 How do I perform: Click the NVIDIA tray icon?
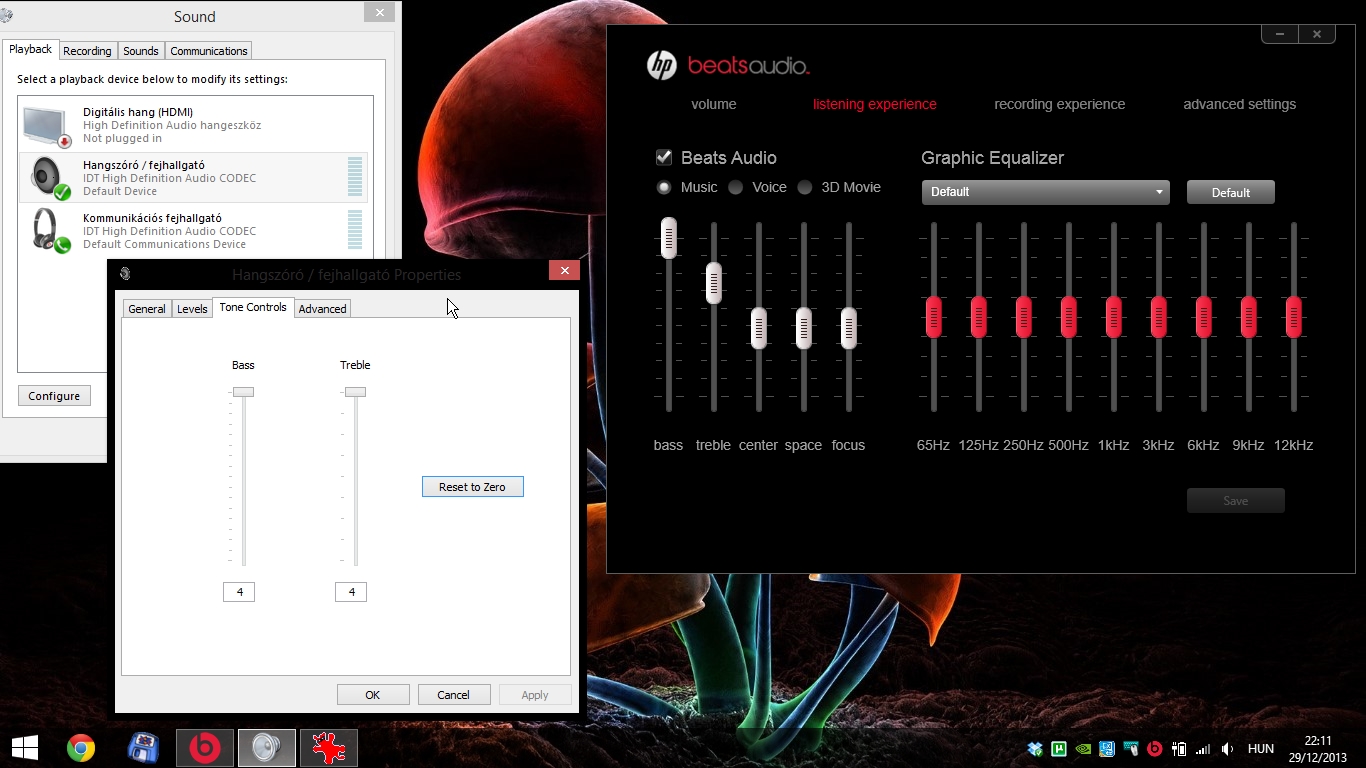1083,749
